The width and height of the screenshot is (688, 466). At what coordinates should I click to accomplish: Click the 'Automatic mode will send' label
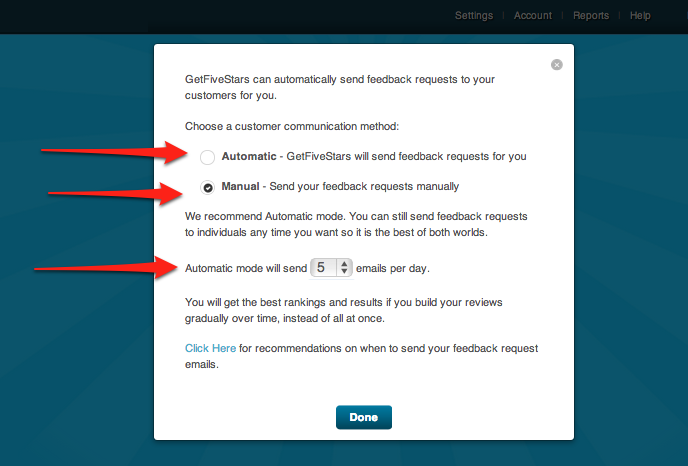click(246, 268)
